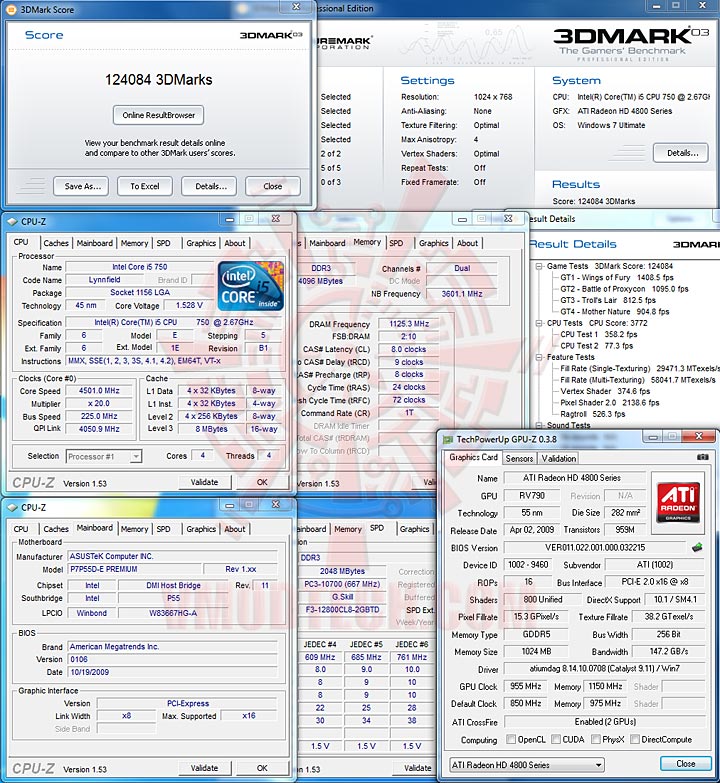The image size is (720, 783).
Task: Click the ATI Radeon logo in GPU-Z
Action: [x=678, y=502]
